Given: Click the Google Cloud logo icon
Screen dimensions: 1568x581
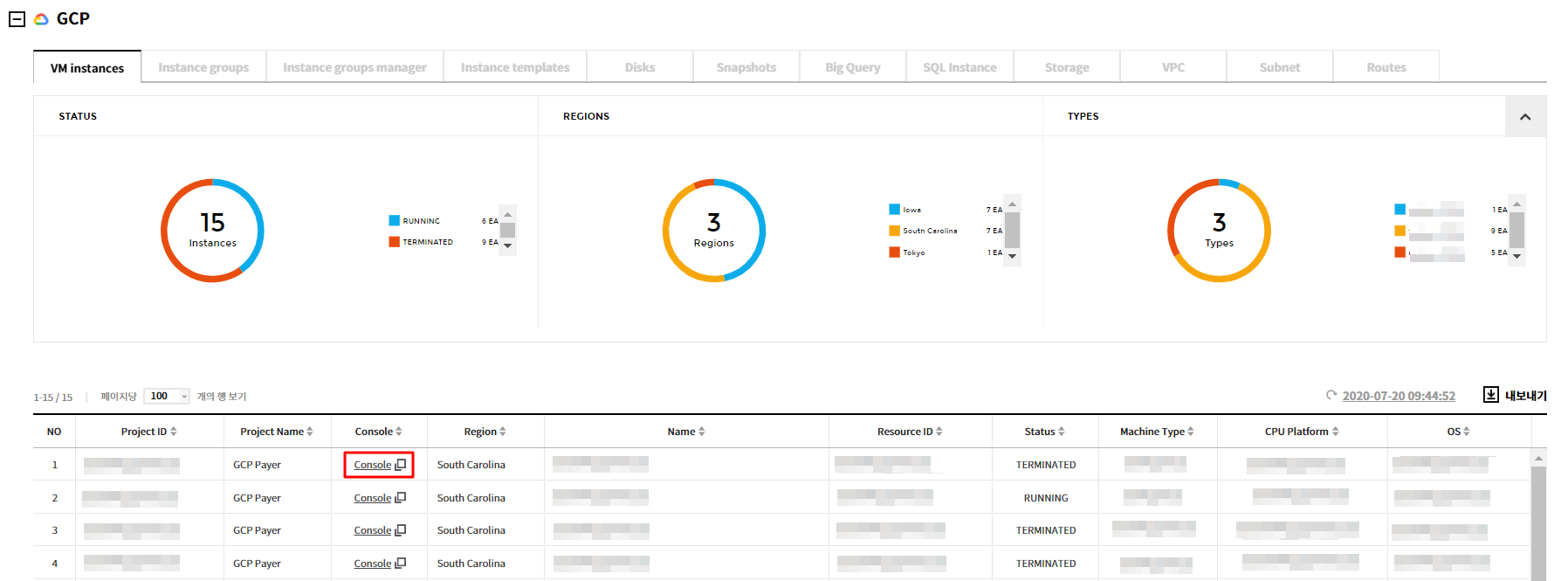Looking at the screenshot, I should coord(41,19).
